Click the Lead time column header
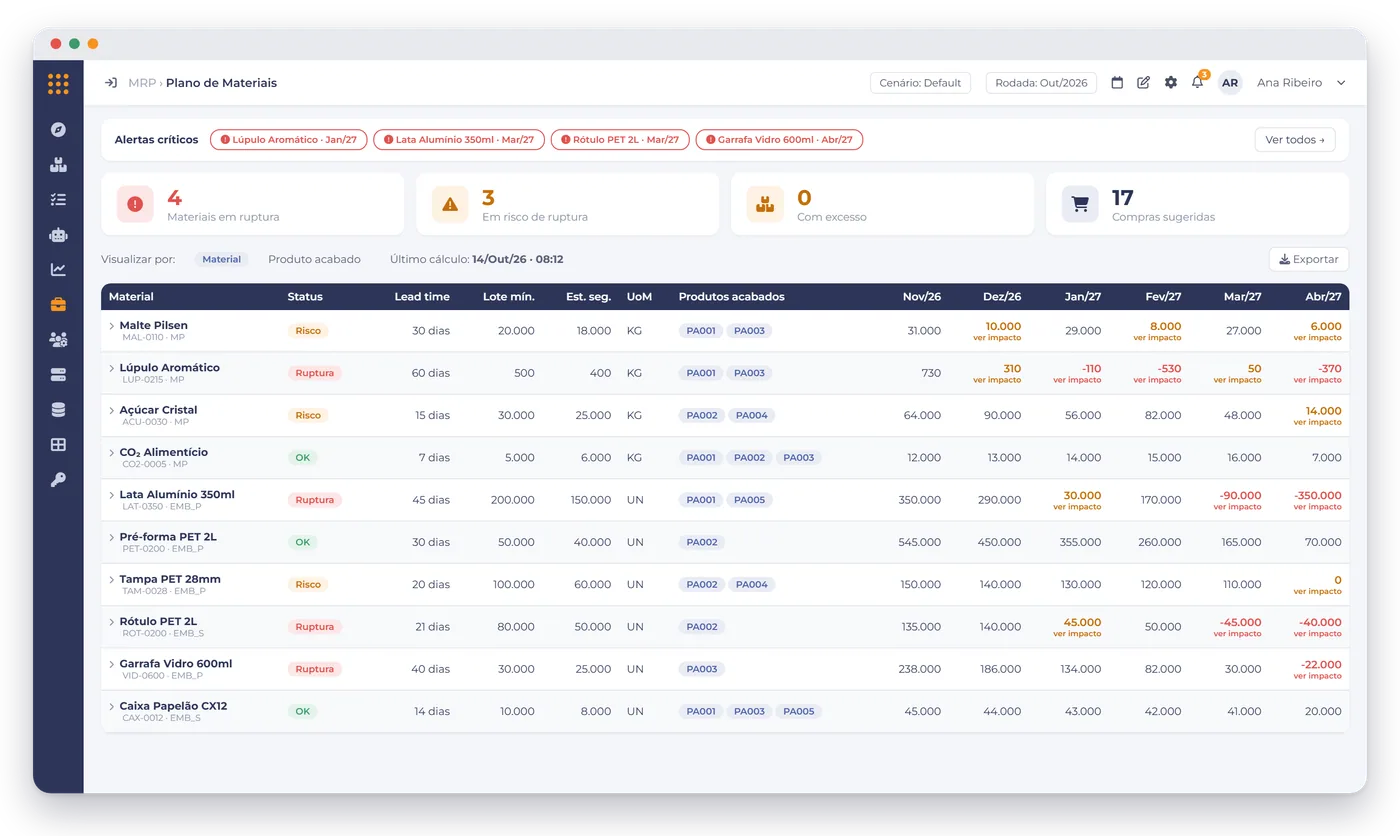Viewport: 1400px width, 836px height. (422, 297)
